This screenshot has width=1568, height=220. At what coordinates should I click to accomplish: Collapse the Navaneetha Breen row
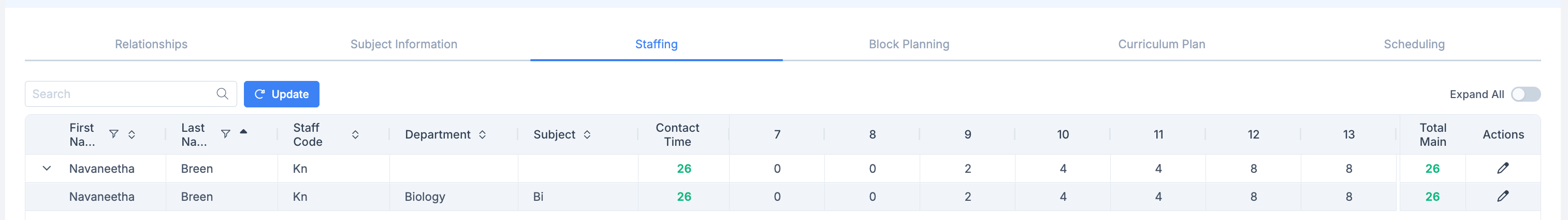point(47,168)
